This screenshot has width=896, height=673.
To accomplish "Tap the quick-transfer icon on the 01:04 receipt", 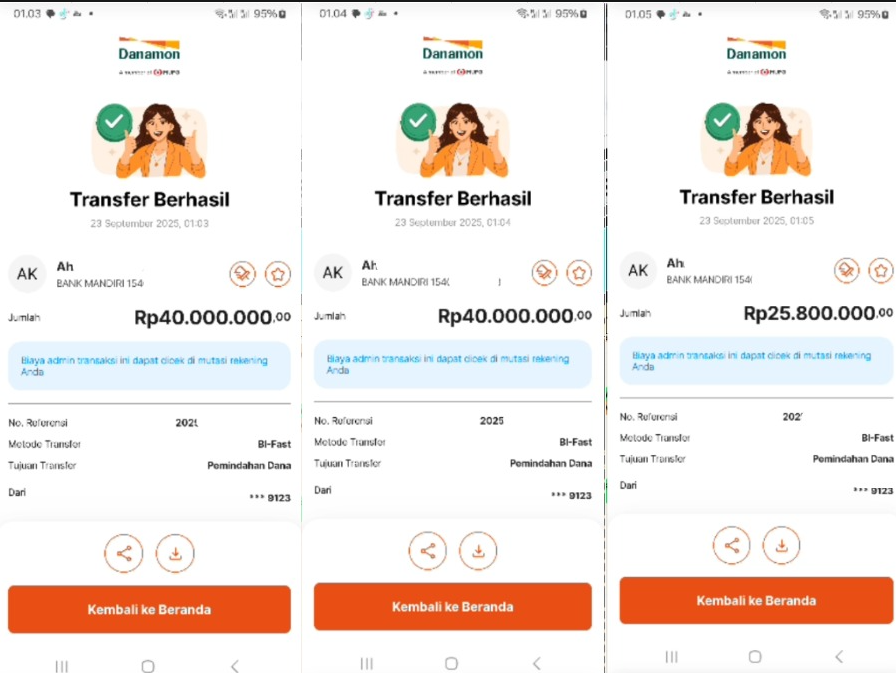I will point(544,273).
